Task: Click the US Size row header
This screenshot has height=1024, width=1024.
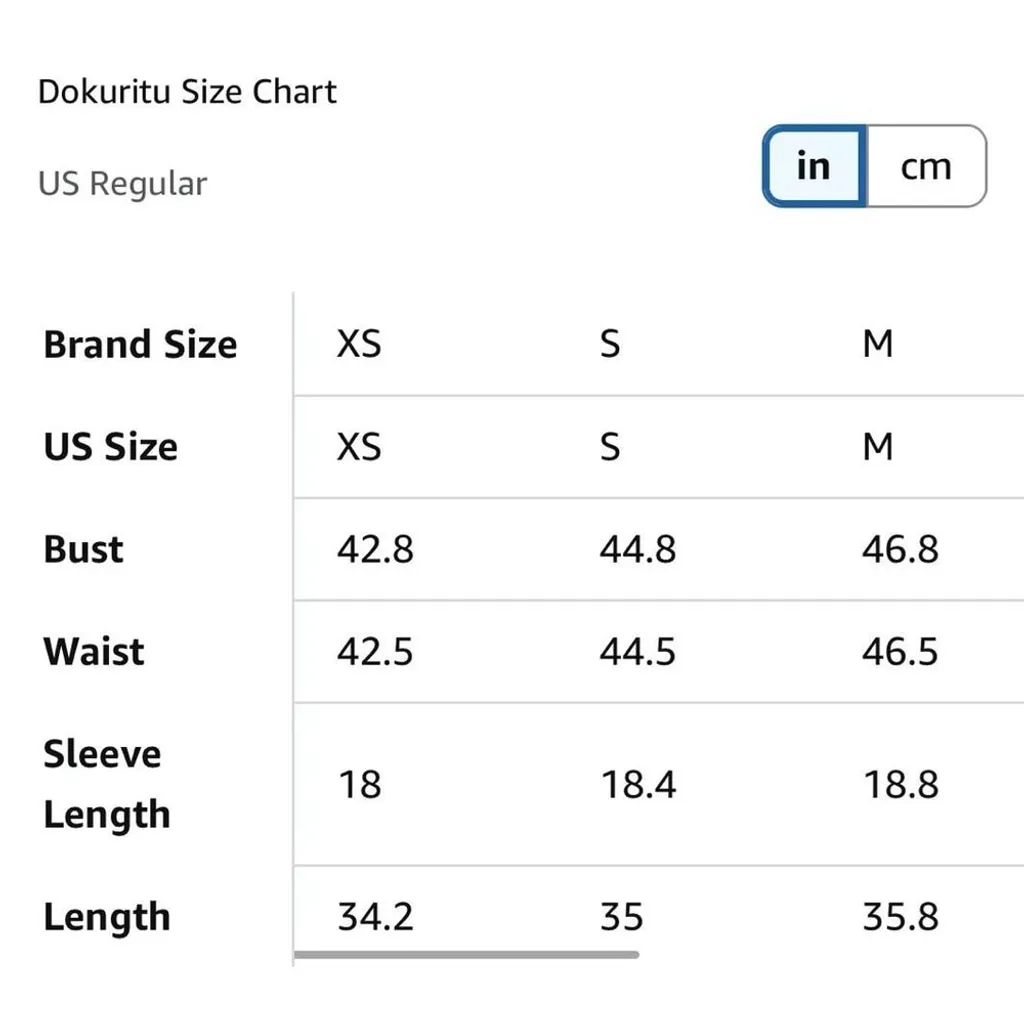Action: pyautogui.click(x=110, y=447)
